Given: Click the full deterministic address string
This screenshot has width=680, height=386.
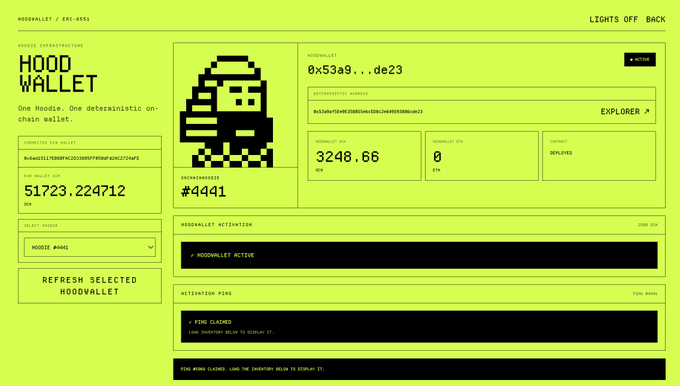Looking at the screenshot, I should [x=368, y=112].
